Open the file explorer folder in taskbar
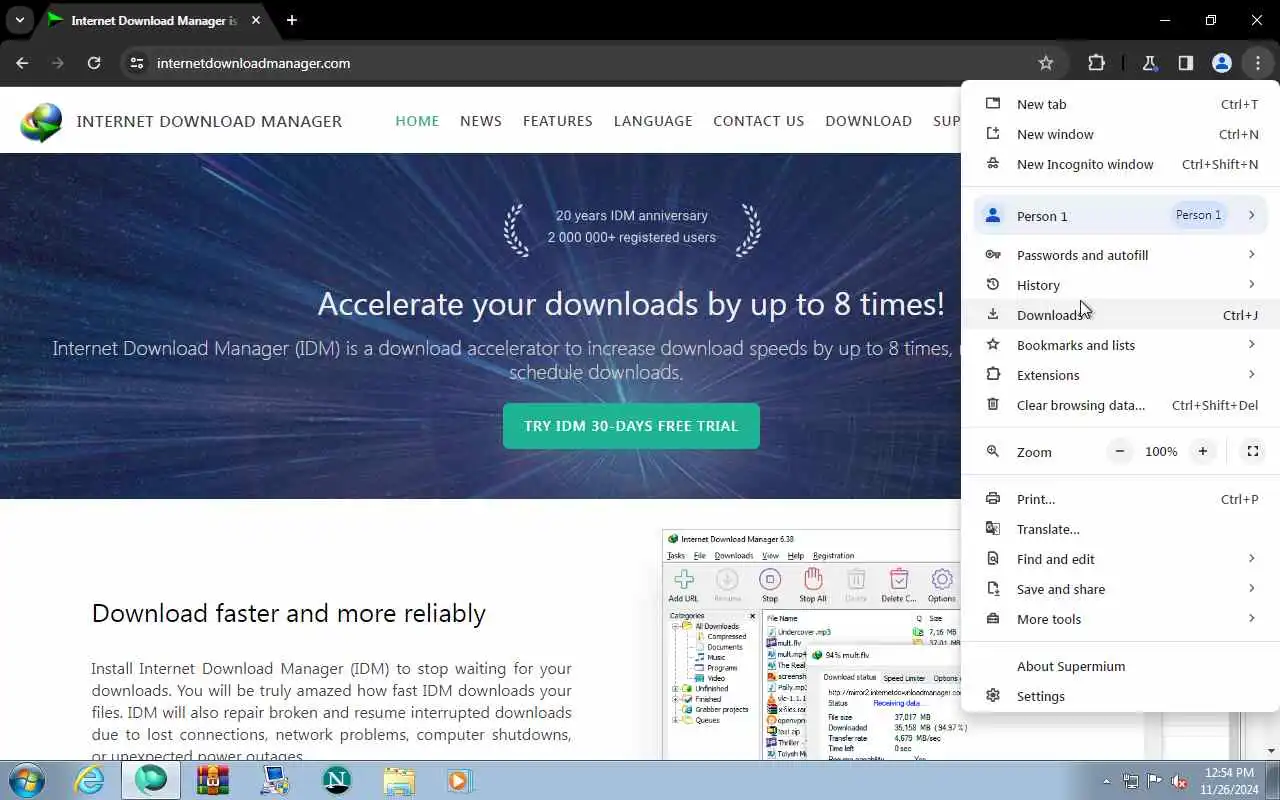 pyautogui.click(x=398, y=780)
